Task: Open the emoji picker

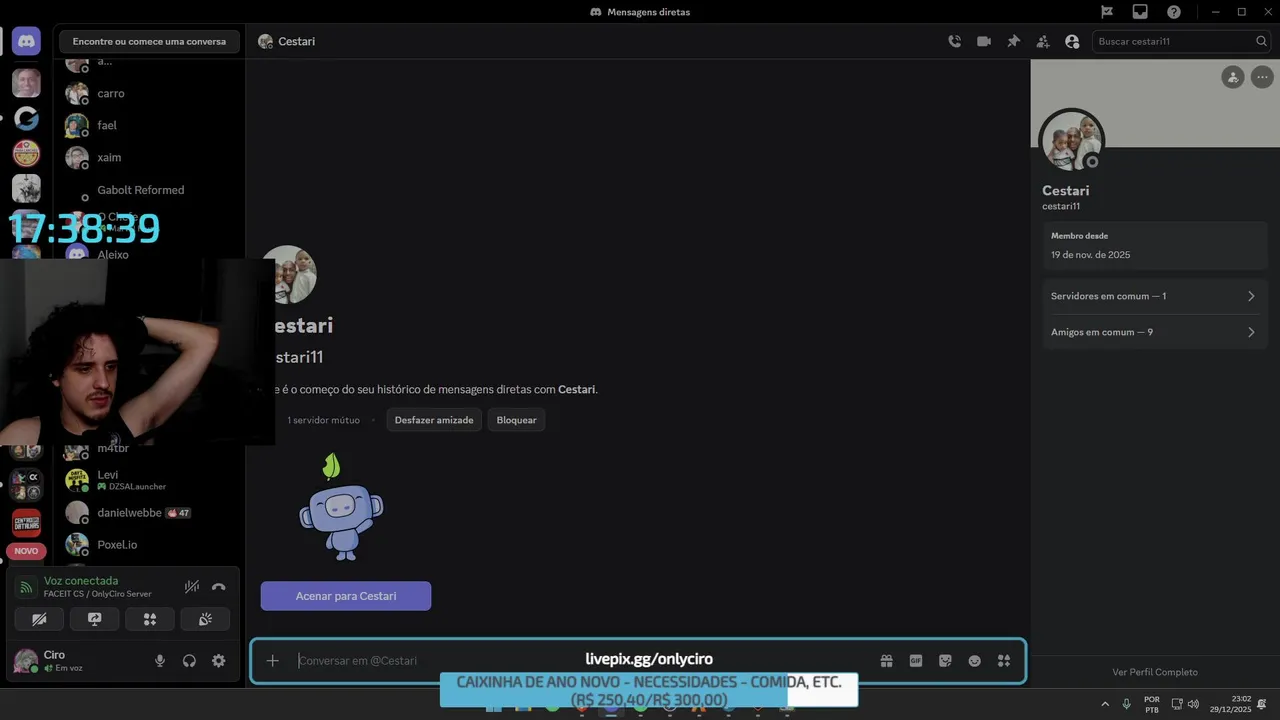Action: click(974, 661)
